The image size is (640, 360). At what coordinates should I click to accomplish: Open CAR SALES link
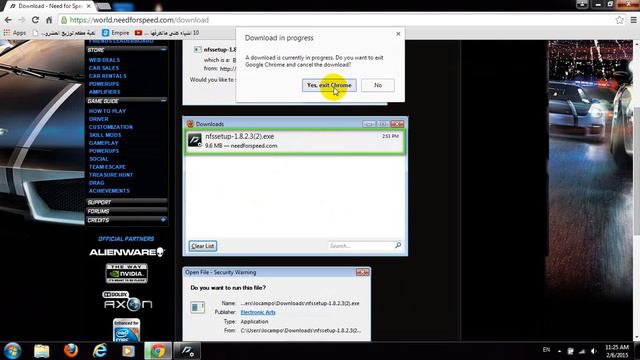(x=104, y=68)
